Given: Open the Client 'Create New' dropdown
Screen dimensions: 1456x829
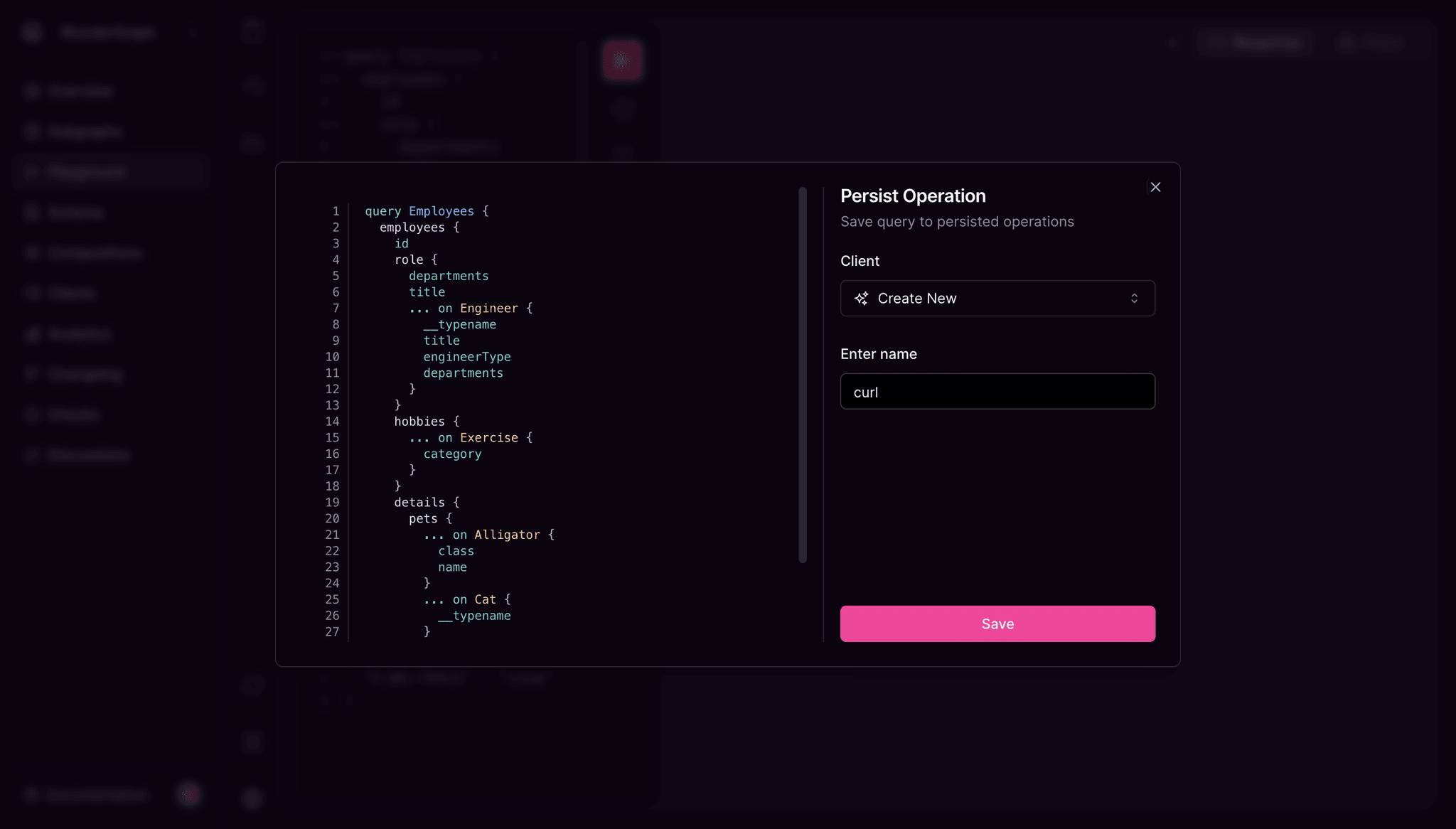Looking at the screenshot, I should (997, 299).
